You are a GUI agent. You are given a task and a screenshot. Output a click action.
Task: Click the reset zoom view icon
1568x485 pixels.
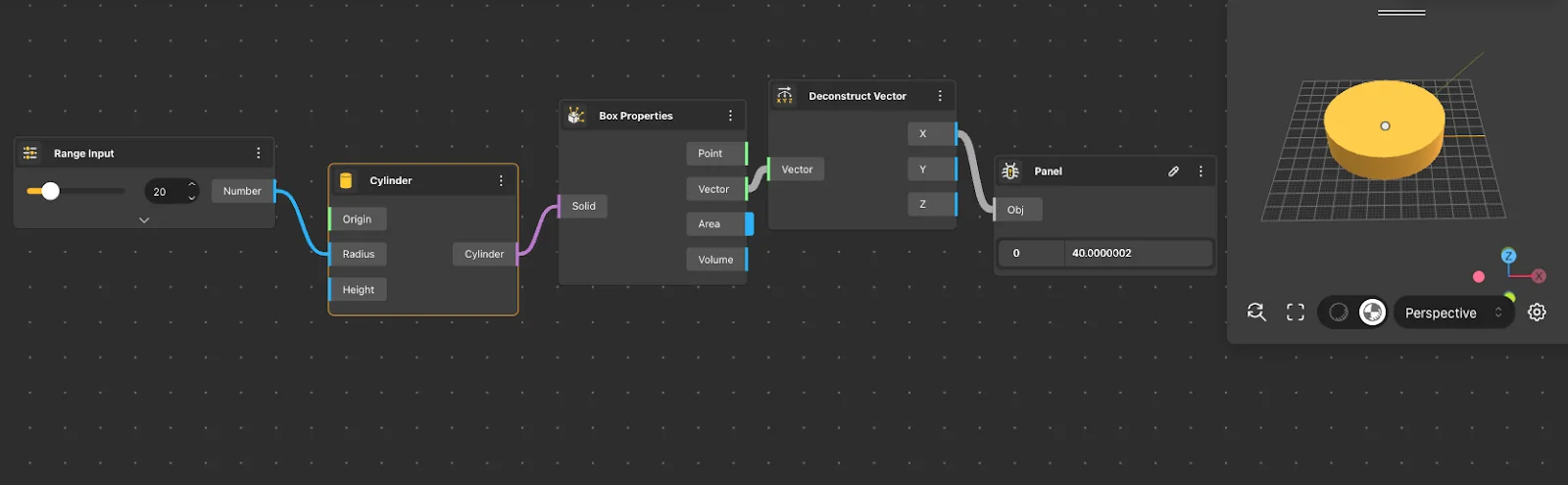[x=1256, y=313]
